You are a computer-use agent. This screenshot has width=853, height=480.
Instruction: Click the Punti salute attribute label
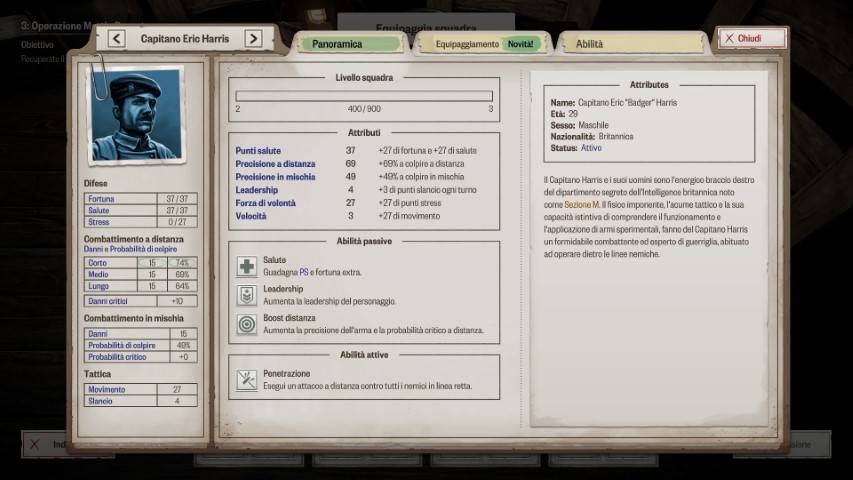pos(258,150)
